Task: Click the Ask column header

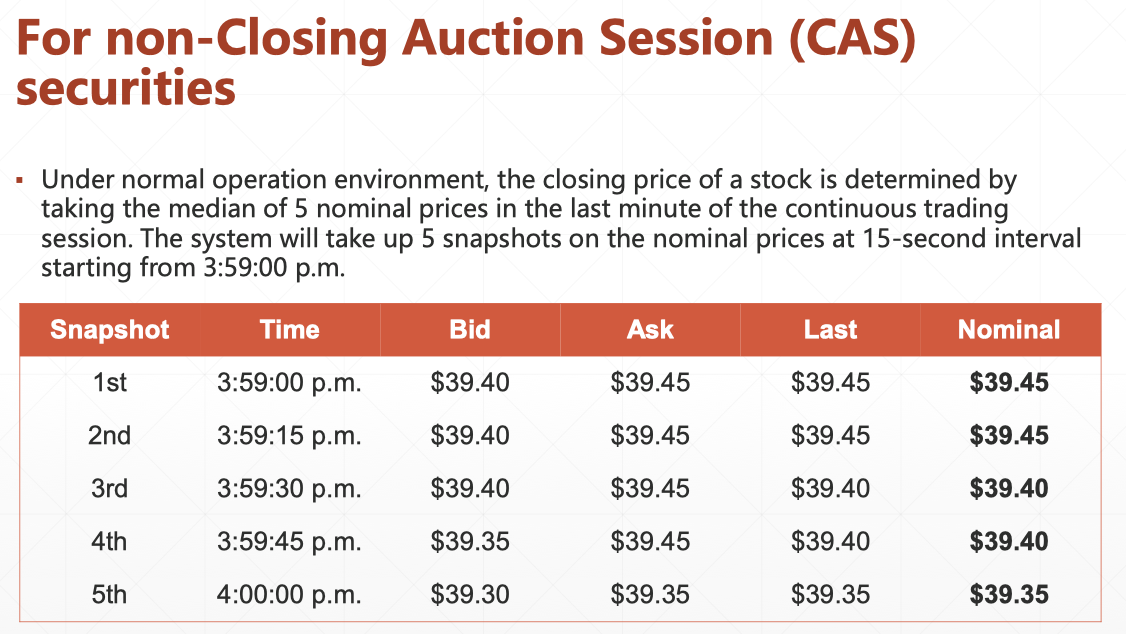Action: pos(650,330)
